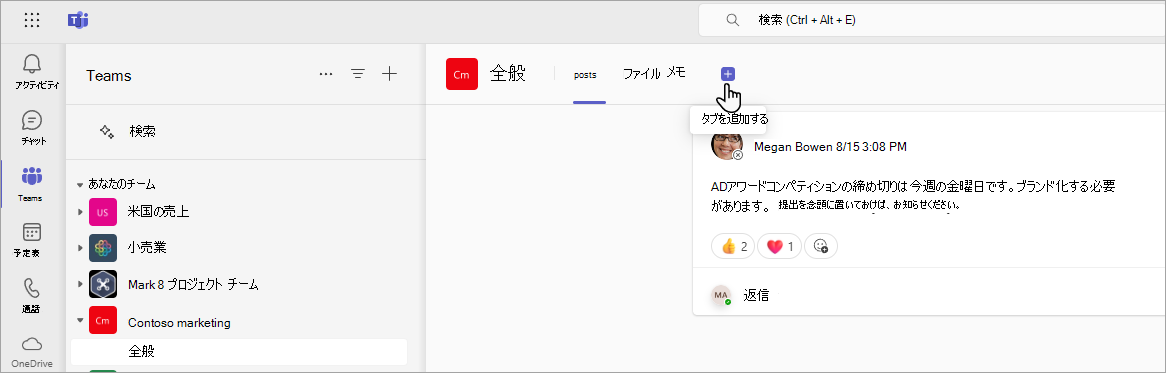Select the Contoso marketing team name
This screenshot has height=373, width=1166.
(x=179, y=322)
